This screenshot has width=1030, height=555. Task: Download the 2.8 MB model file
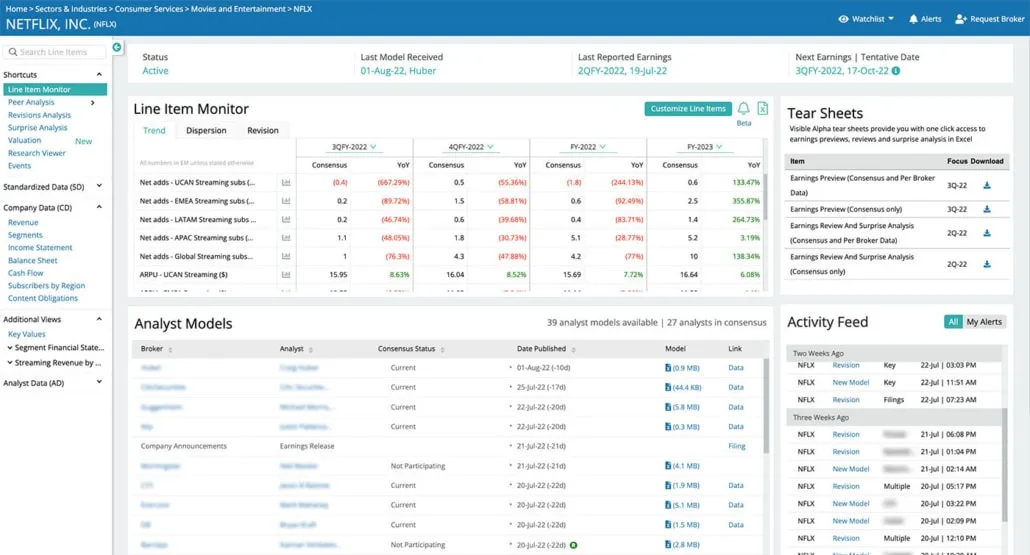tap(683, 544)
